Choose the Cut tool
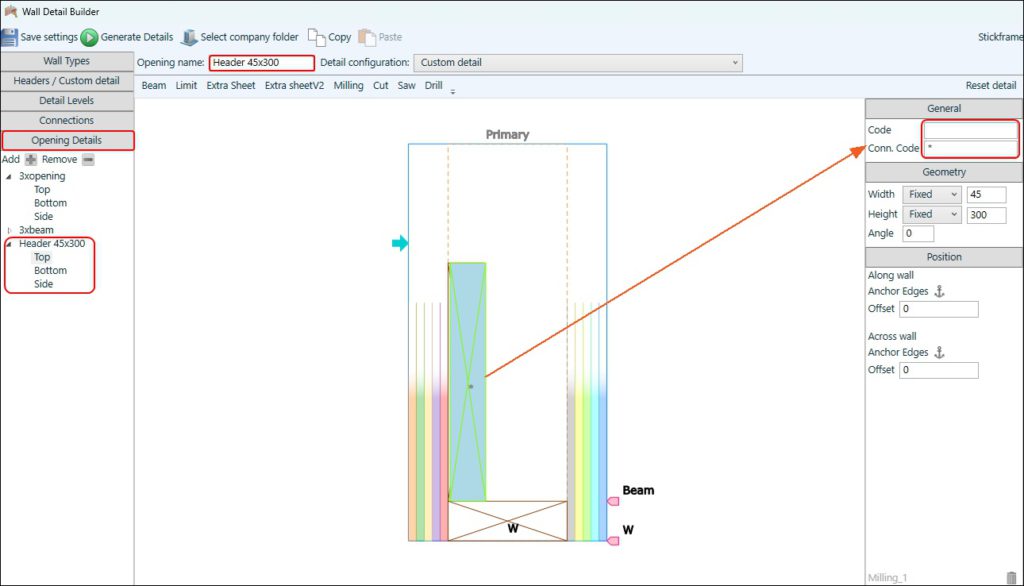 (380, 86)
